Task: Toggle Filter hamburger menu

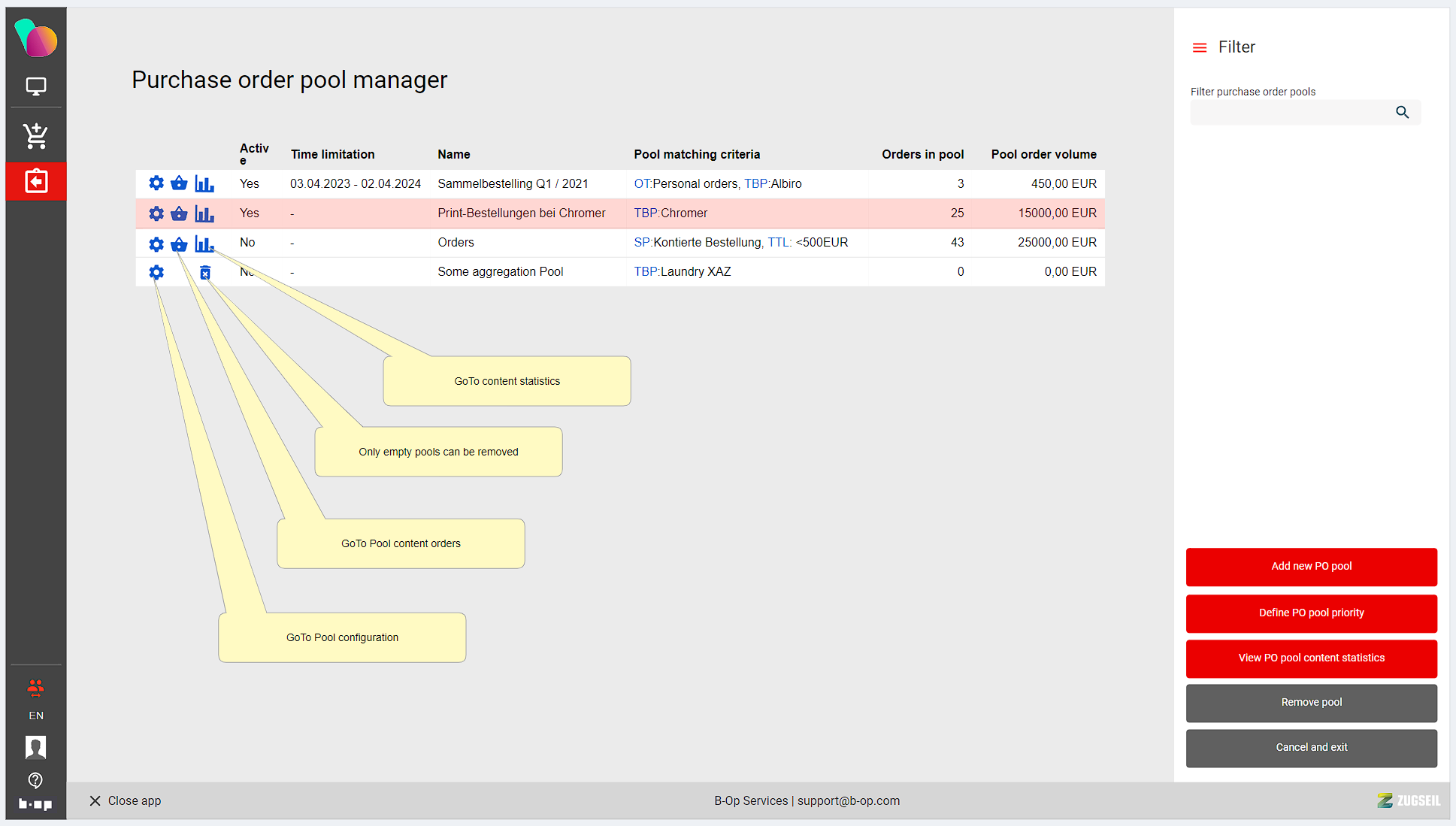Action: click(x=1200, y=47)
